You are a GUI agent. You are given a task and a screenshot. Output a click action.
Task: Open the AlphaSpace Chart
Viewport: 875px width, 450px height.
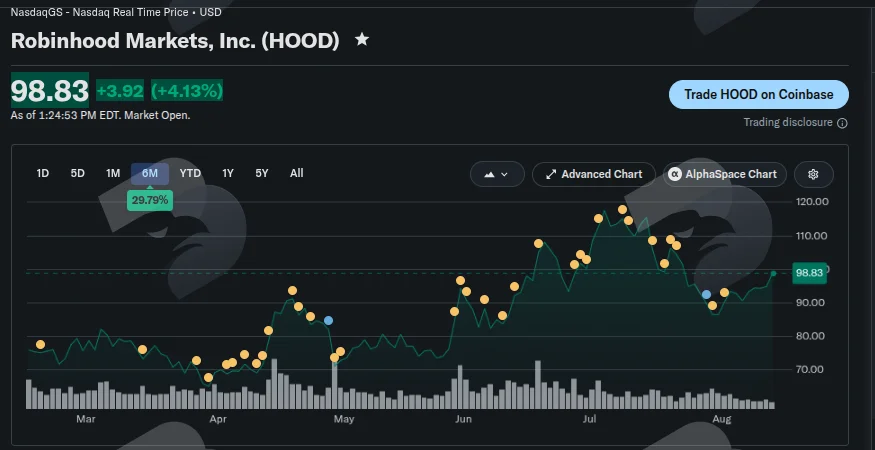pos(725,174)
